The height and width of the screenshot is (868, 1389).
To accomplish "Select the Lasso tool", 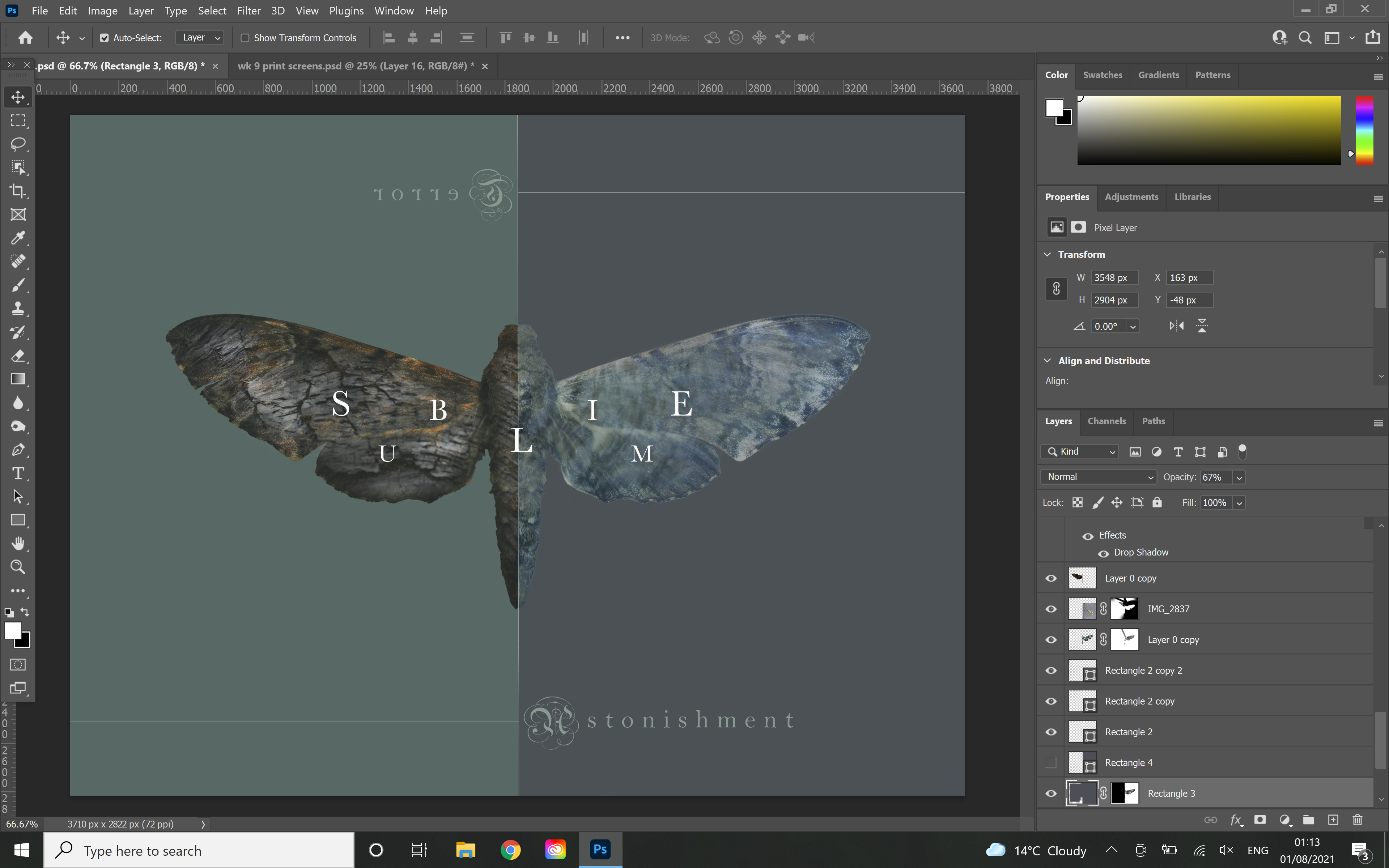I will point(18,144).
